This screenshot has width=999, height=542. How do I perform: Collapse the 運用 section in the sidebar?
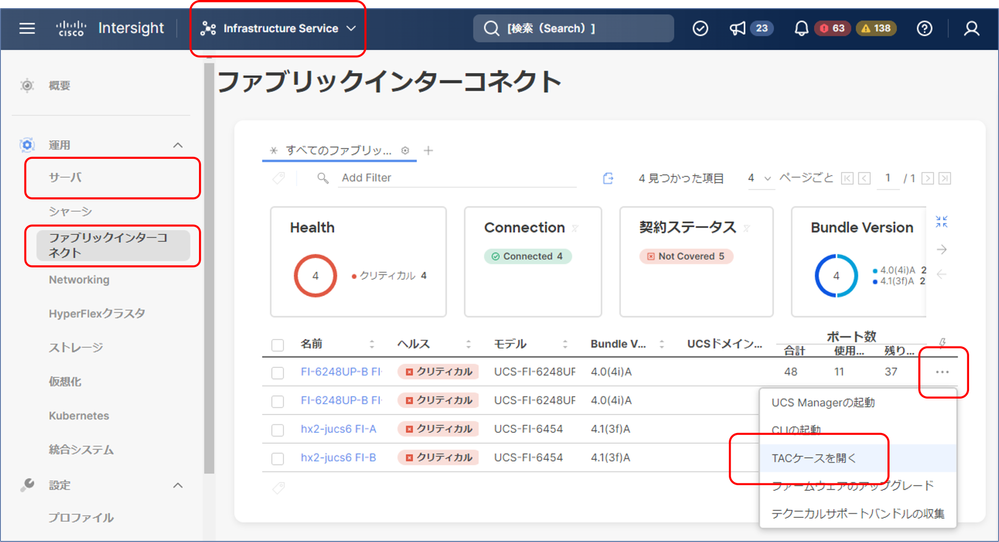tap(178, 145)
